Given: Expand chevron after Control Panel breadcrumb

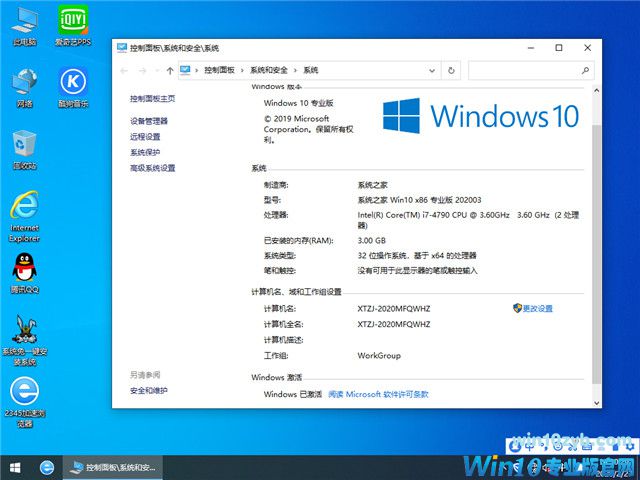Looking at the screenshot, I should [242, 70].
